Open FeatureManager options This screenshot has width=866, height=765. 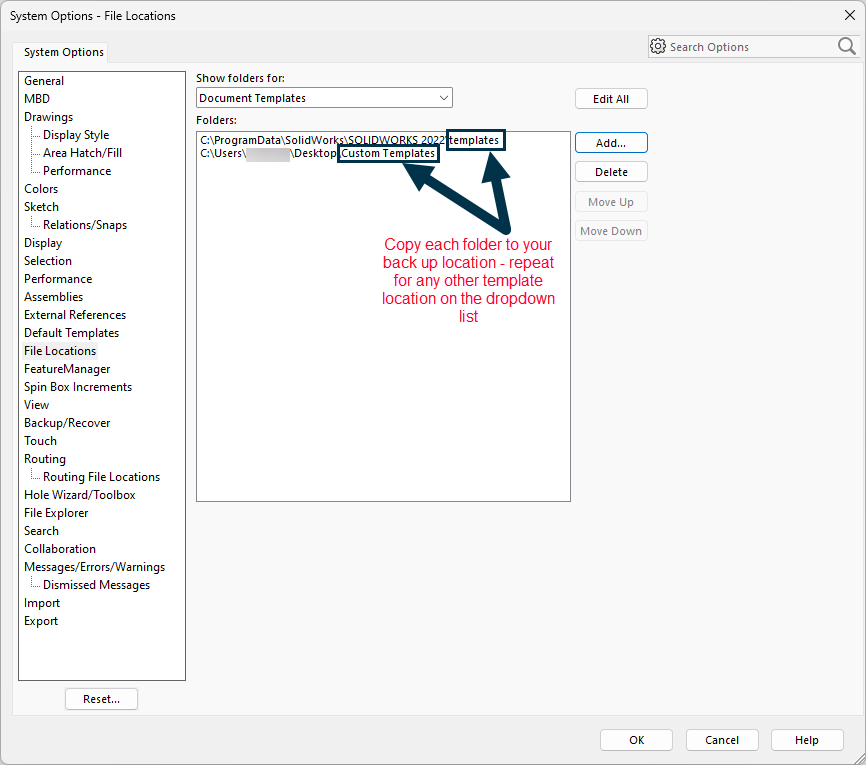click(67, 369)
